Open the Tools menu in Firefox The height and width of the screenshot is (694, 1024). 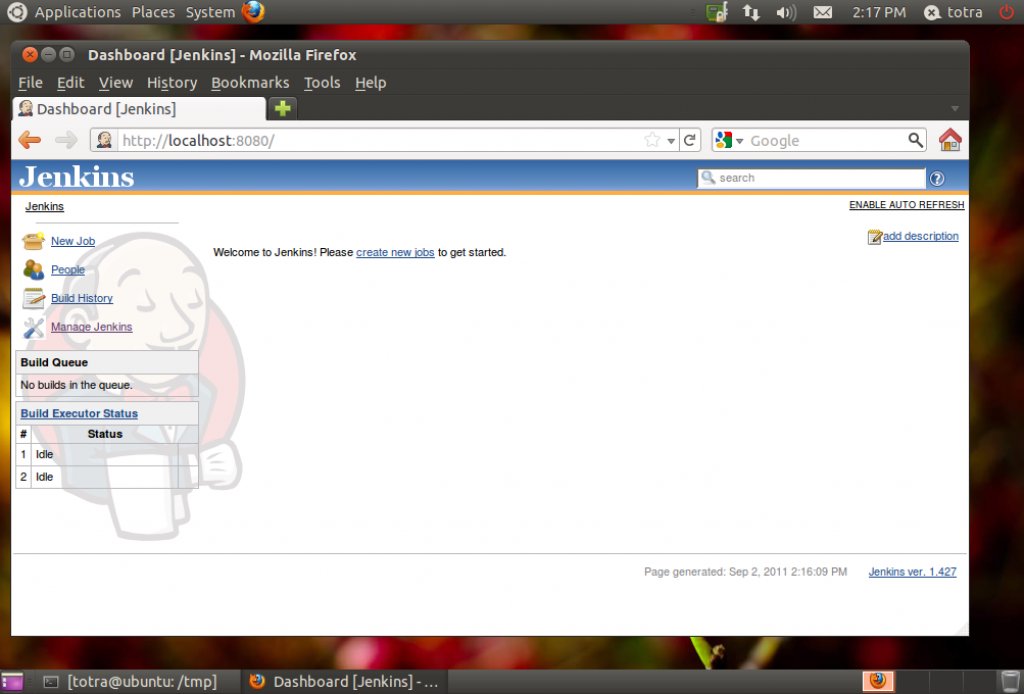[x=322, y=83]
